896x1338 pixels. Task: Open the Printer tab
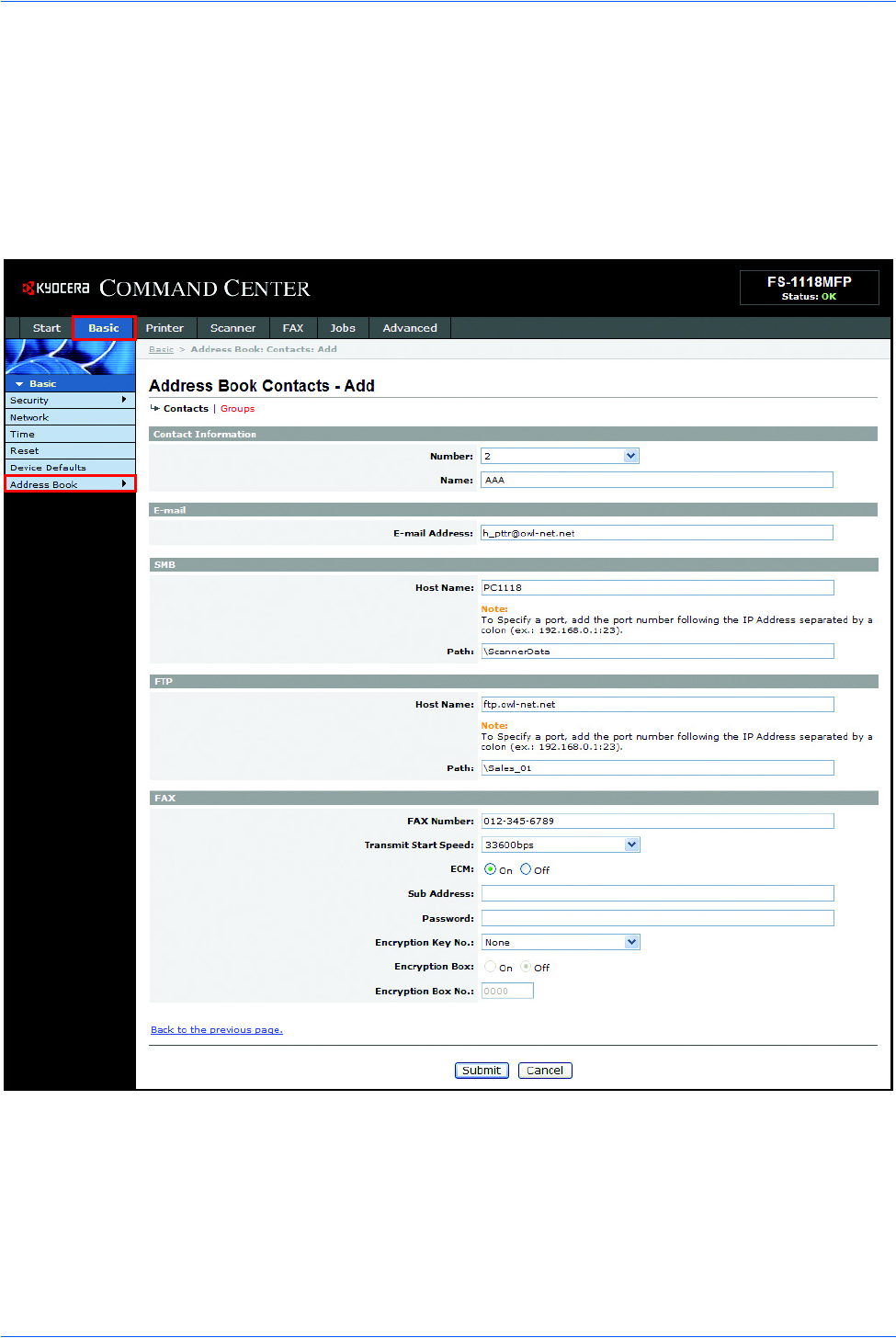(164, 328)
